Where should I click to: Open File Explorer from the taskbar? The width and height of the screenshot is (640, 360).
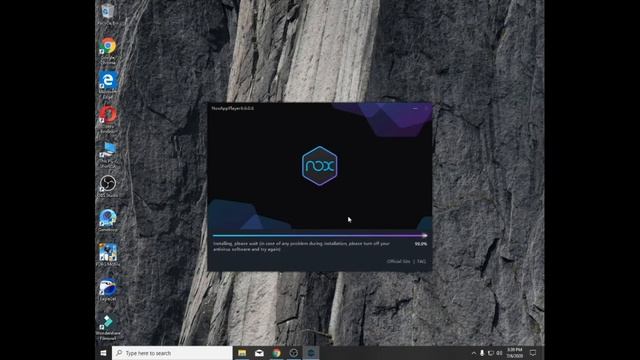point(242,353)
